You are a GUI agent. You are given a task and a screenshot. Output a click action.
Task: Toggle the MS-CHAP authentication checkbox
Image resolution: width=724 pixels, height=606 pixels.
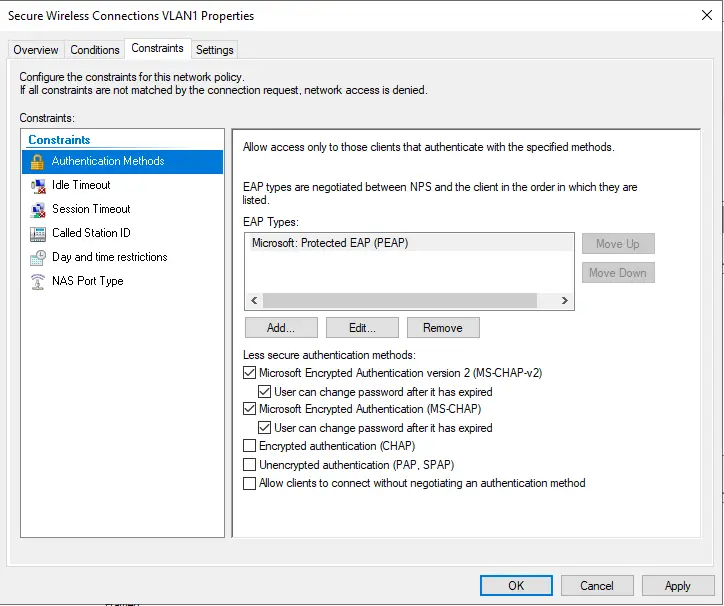click(249, 409)
